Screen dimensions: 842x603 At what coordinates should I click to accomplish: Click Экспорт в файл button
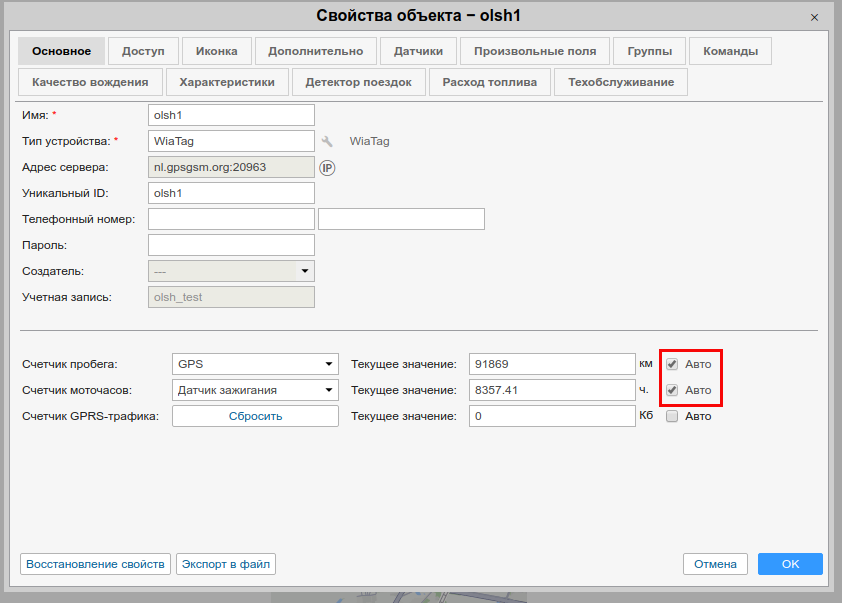(226, 564)
